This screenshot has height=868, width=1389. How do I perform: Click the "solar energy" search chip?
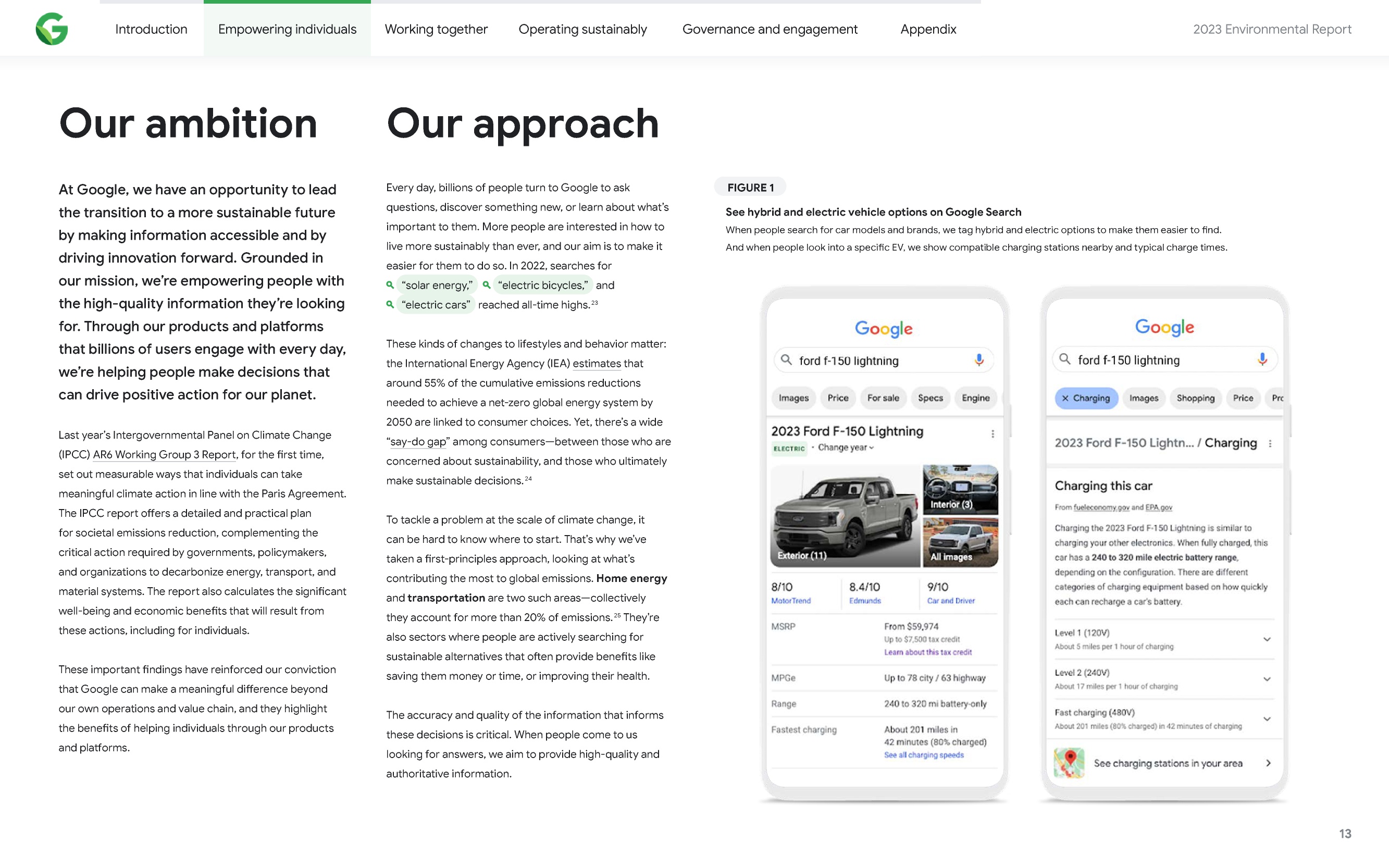point(437,286)
